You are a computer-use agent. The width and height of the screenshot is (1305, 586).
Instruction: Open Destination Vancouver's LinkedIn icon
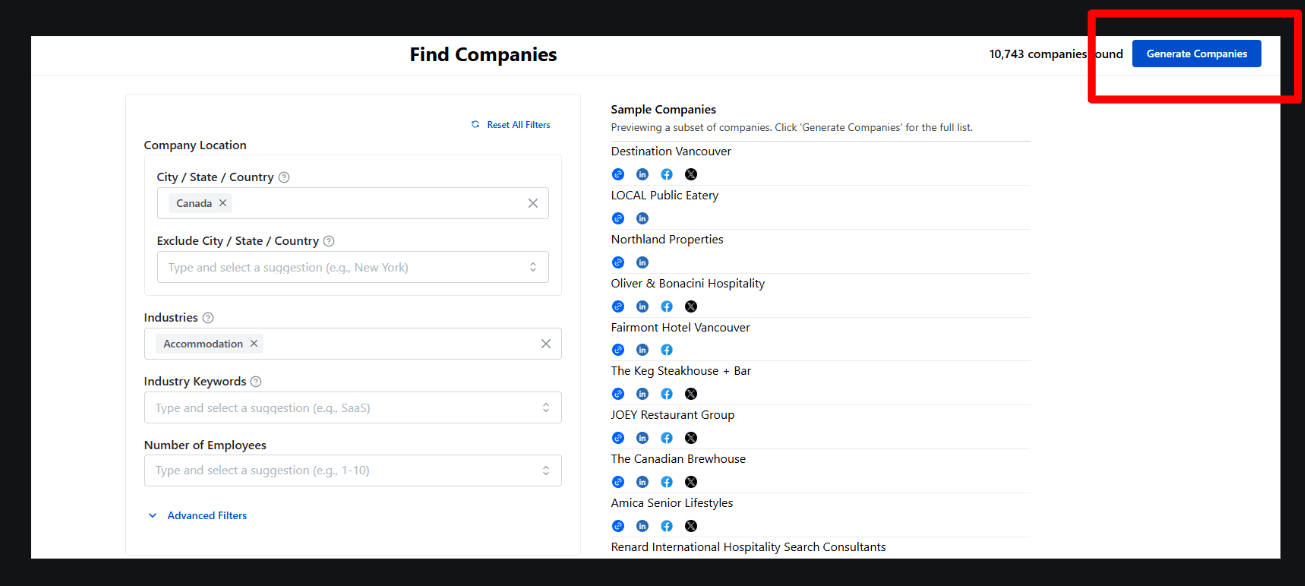(642, 174)
